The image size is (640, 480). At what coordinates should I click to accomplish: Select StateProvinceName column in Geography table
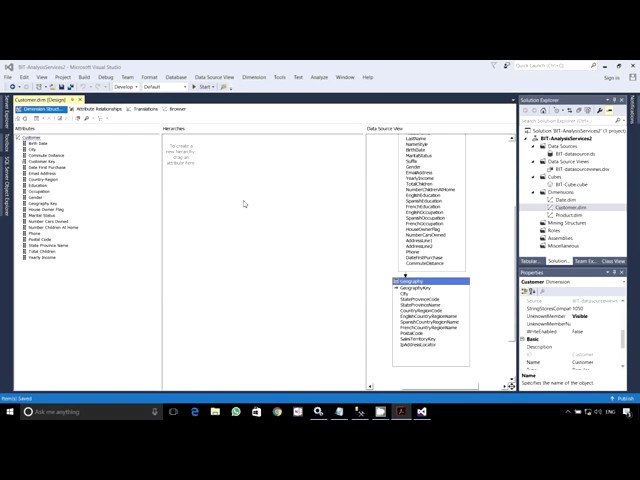[x=420, y=305]
